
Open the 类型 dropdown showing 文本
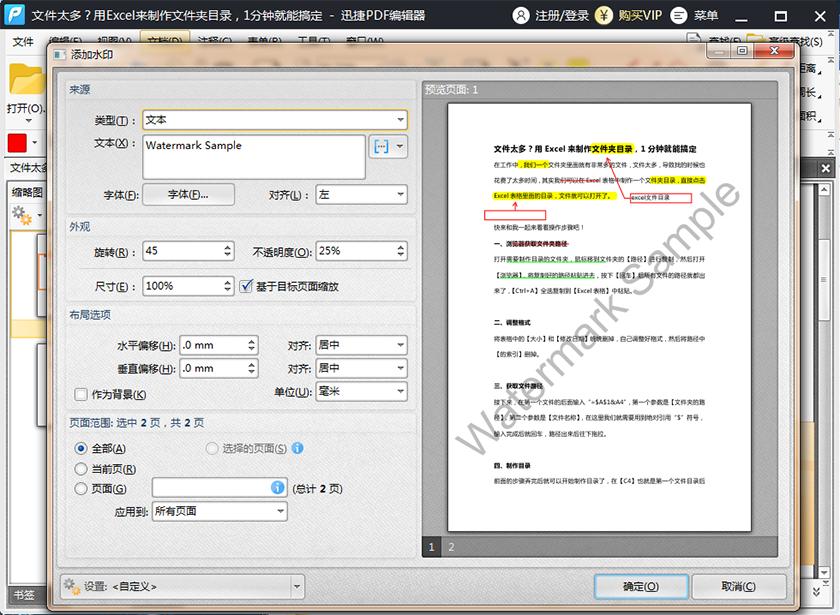click(x=277, y=119)
